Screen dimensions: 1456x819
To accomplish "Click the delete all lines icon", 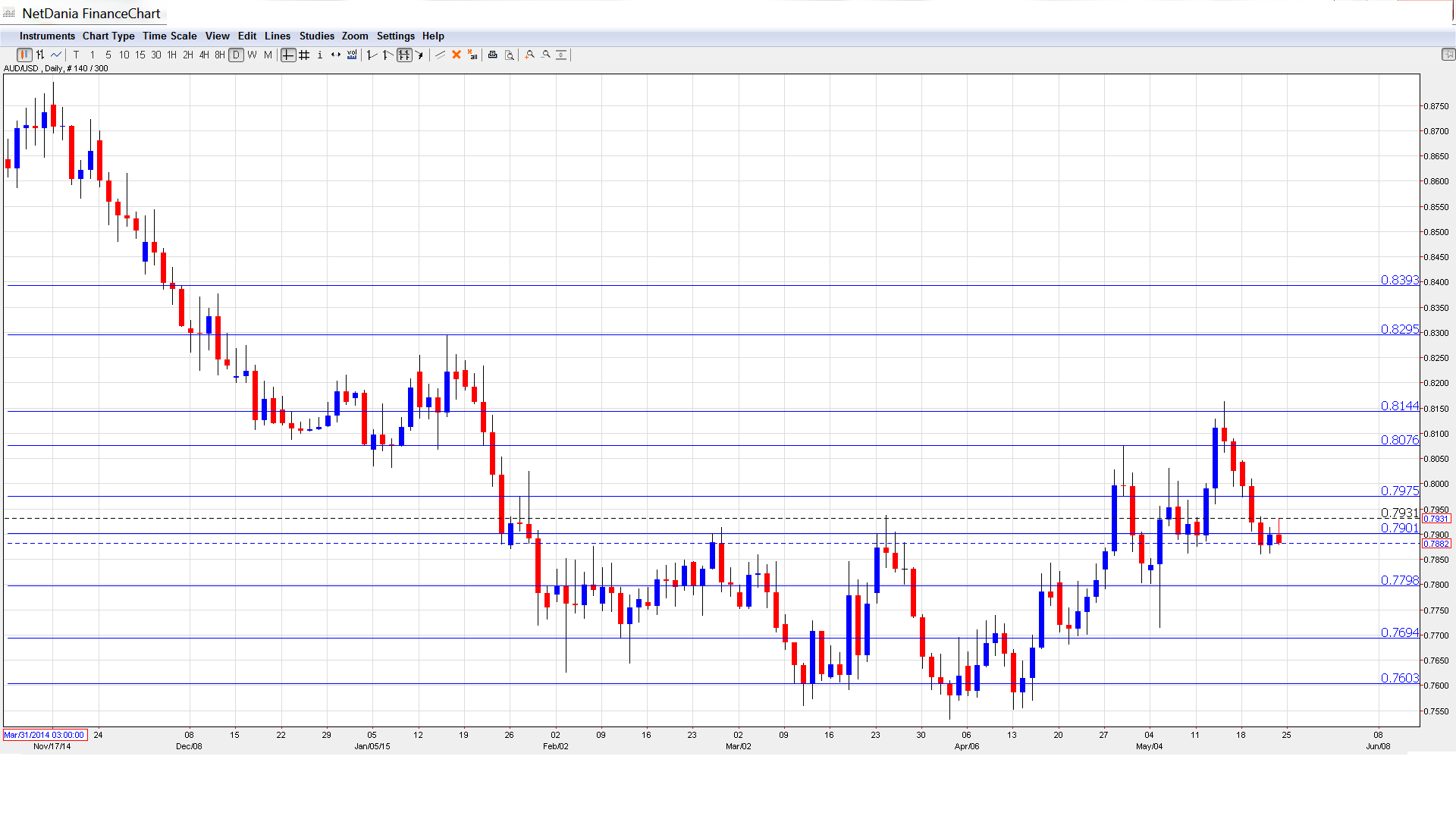I will (x=472, y=55).
